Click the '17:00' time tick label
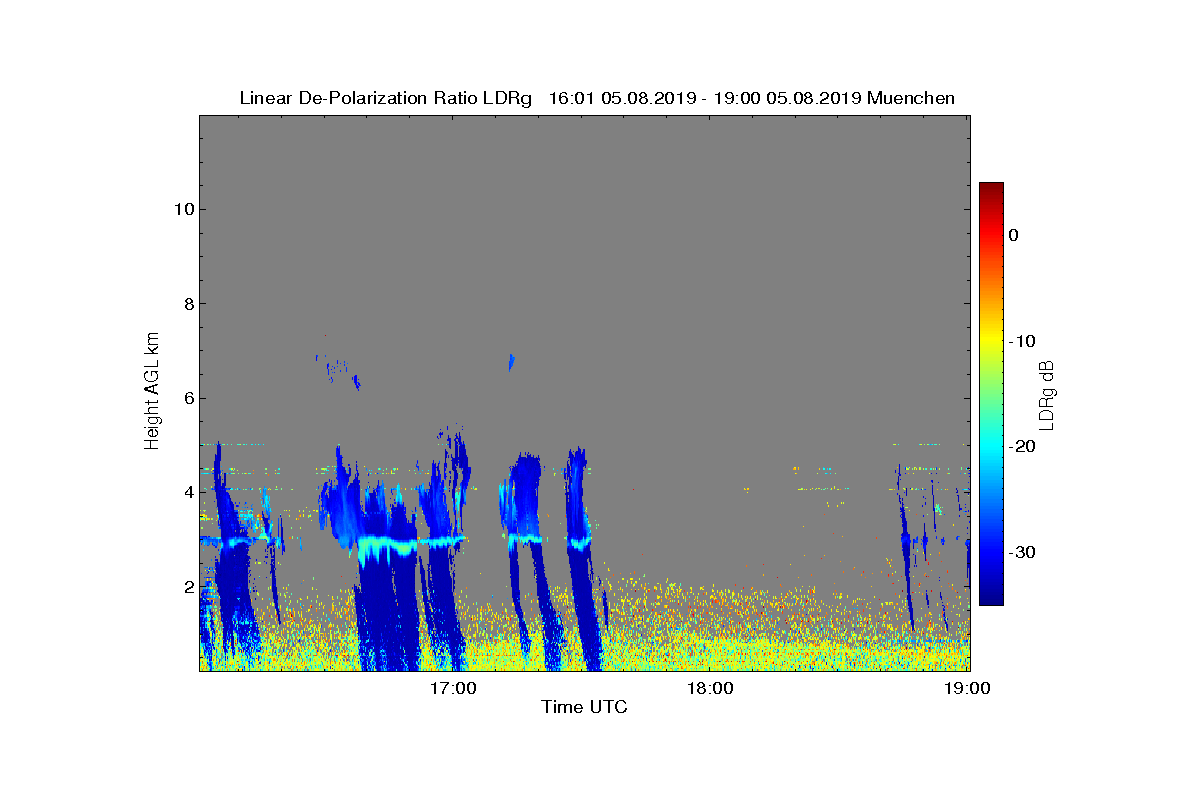The height and width of the screenshot is (800, 1200). [452, 688]
